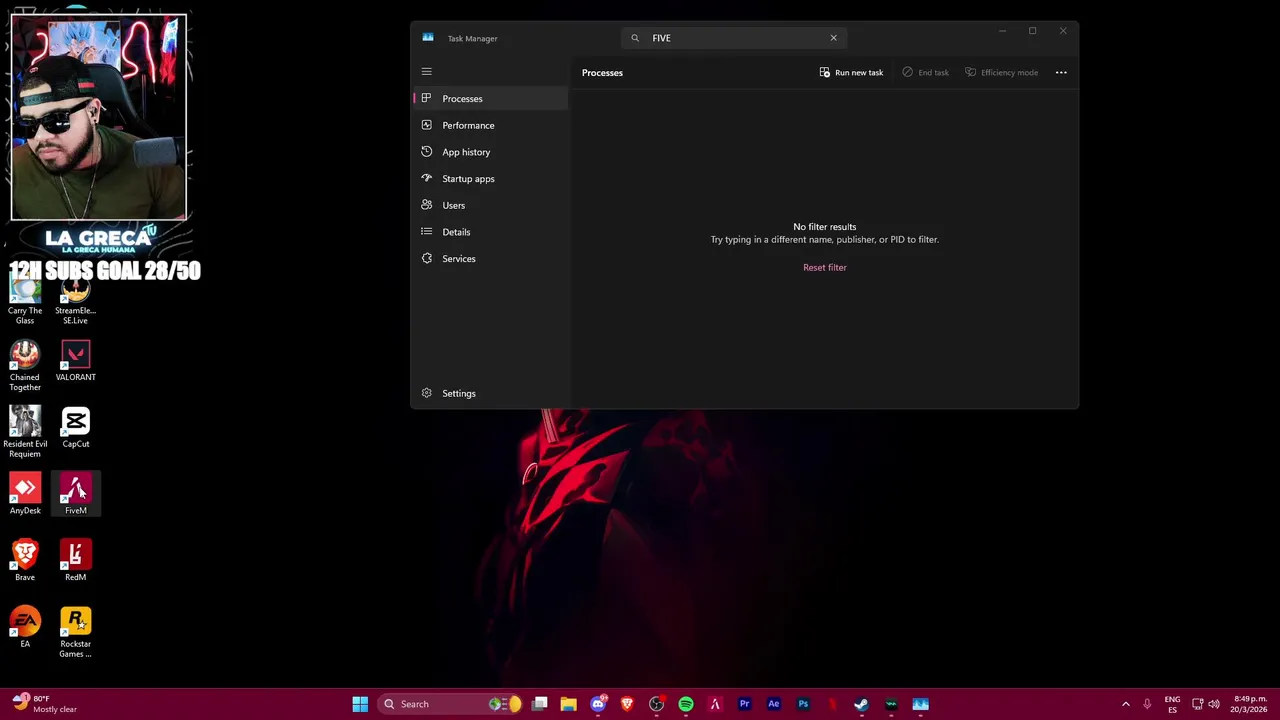1280x720 pixels.
Task: Select the Resident Evil Requiem desktop icon
Action: pyautogui.click(x=25, y=432)
